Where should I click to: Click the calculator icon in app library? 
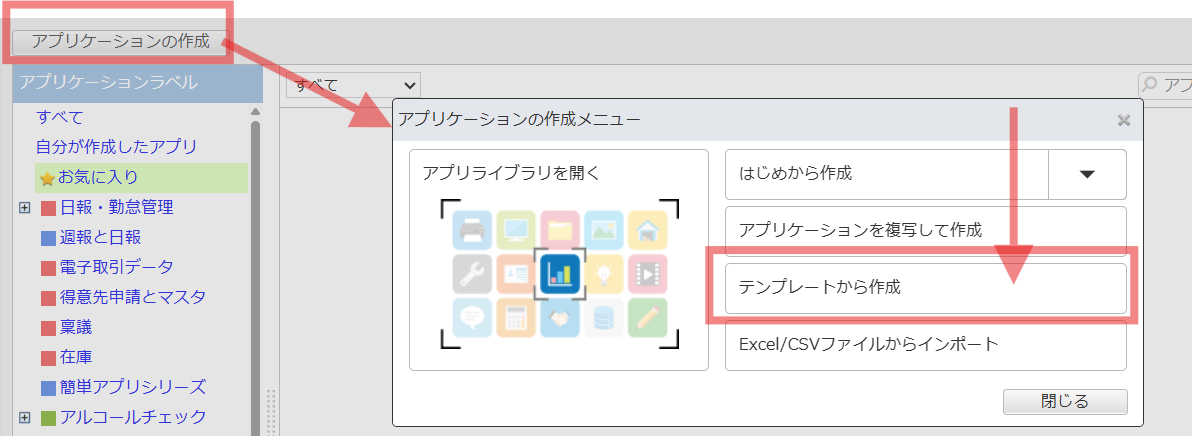point(516,317)
